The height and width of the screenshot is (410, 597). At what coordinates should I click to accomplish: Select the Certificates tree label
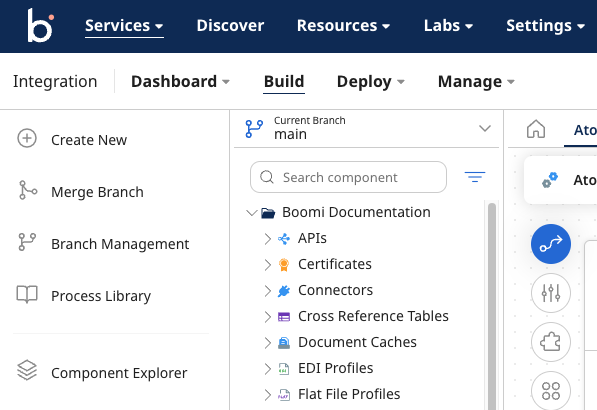pyautogui.click(x=335, y=264)
